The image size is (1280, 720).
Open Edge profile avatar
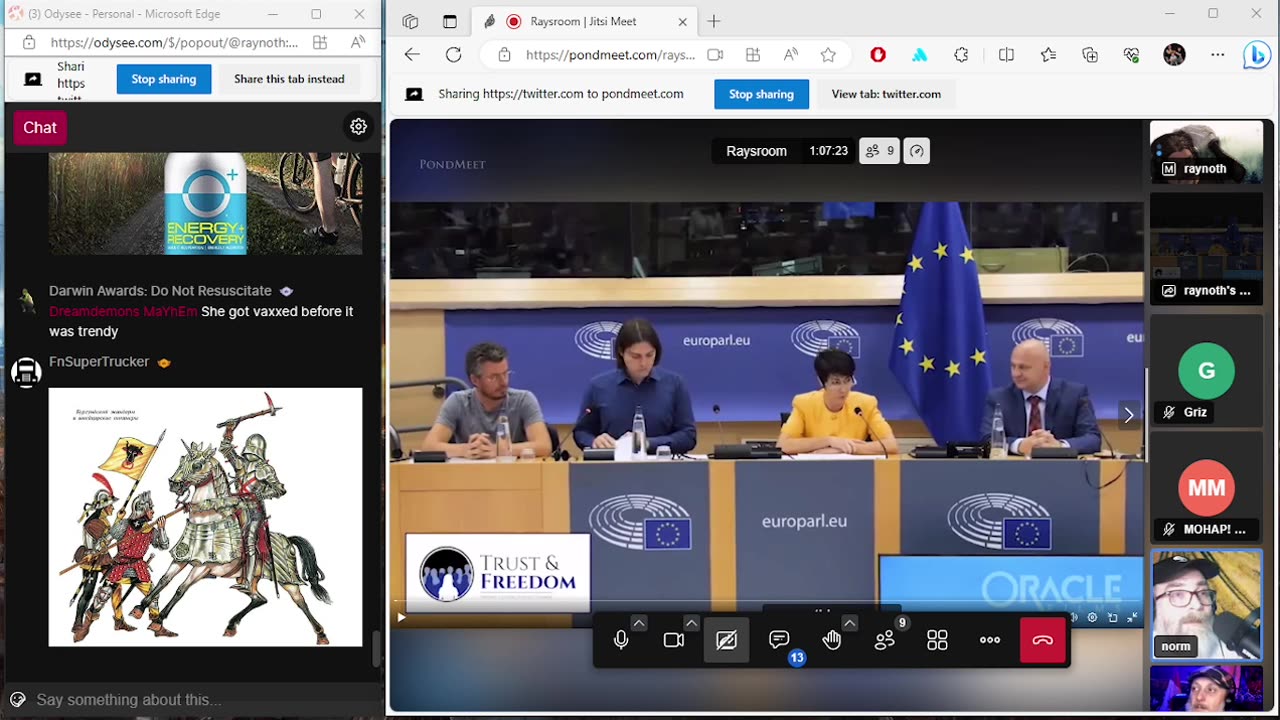click(1174, 55)
